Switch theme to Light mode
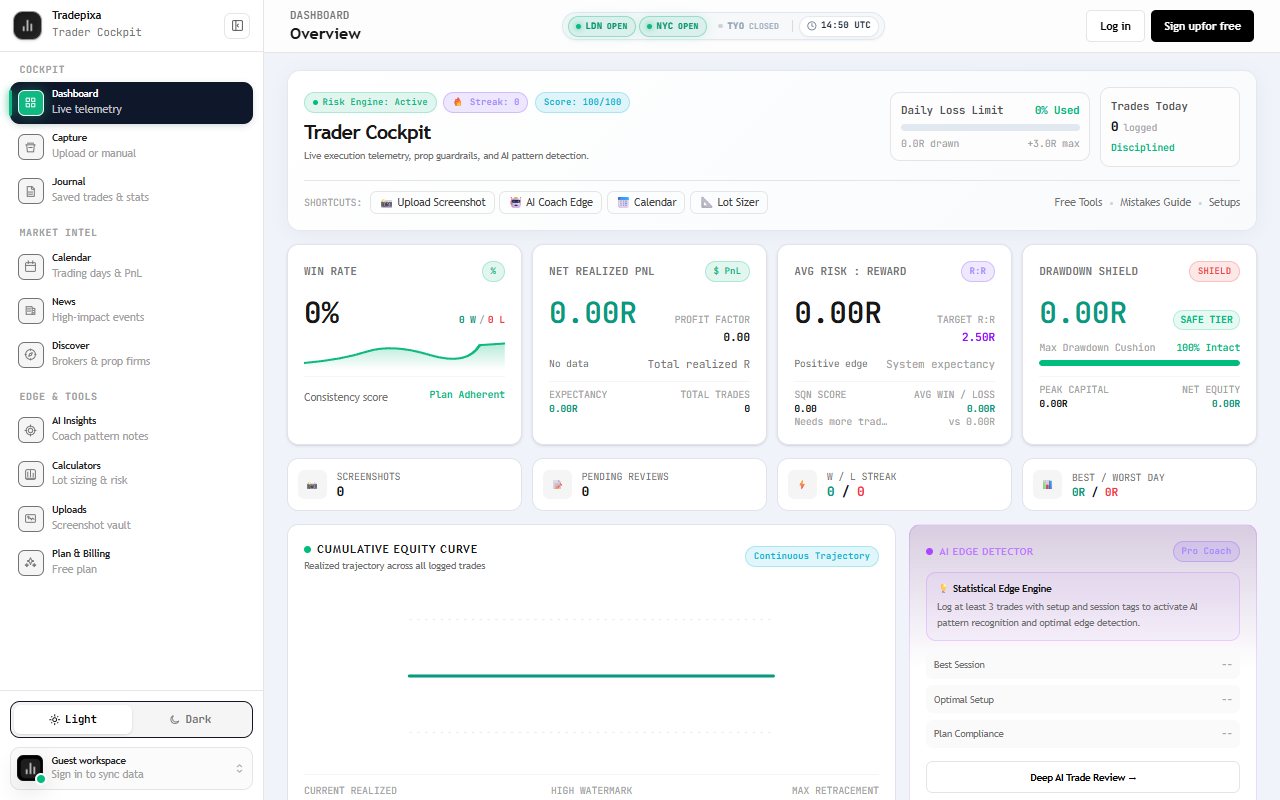This screenshot has height=800, width=1280. point(72,719)
